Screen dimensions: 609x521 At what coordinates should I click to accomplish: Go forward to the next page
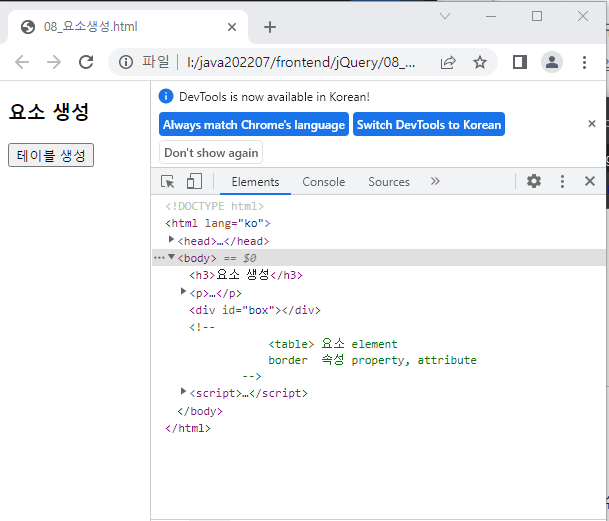tap(54, 62)
